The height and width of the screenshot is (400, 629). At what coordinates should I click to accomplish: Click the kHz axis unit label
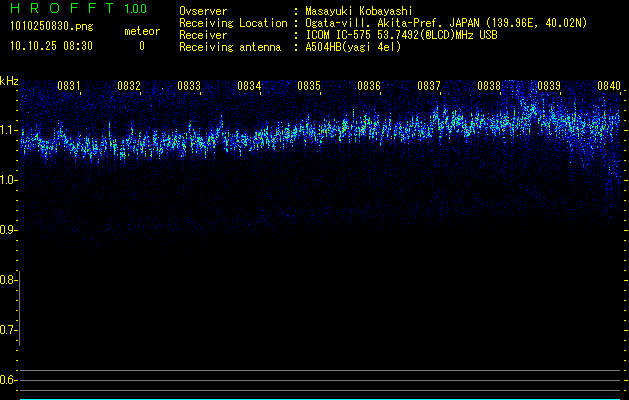point(9,80)
